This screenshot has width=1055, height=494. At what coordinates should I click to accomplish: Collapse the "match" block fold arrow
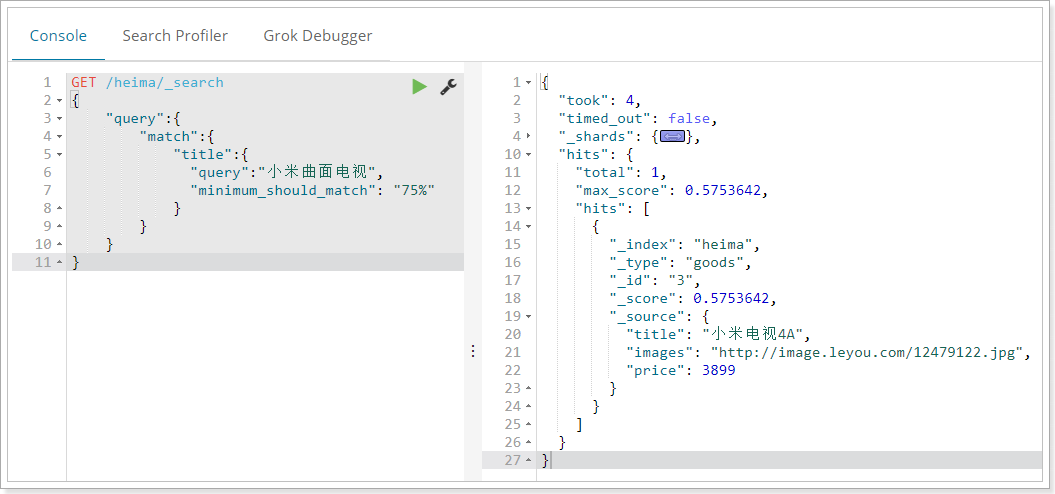[x=59, y=137]
